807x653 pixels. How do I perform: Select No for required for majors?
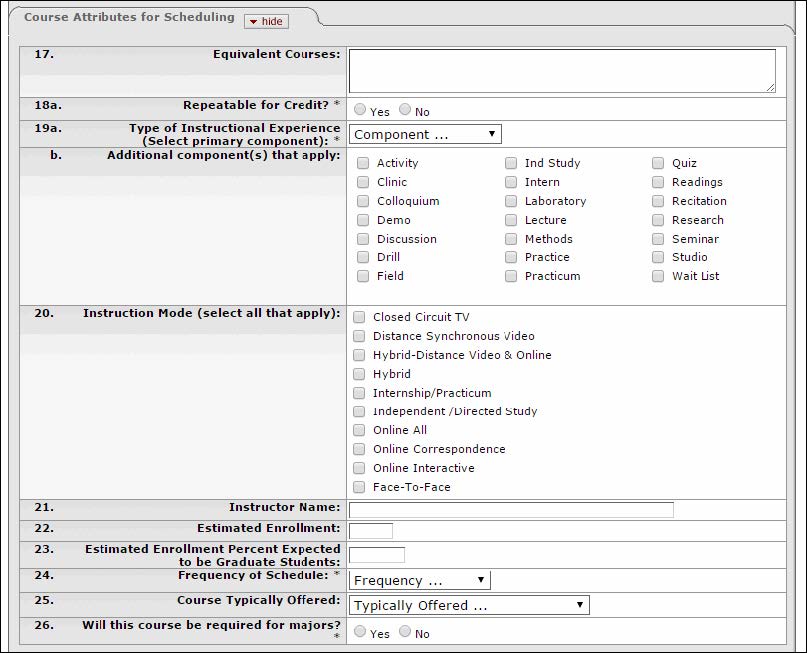(x=405, y=631)
